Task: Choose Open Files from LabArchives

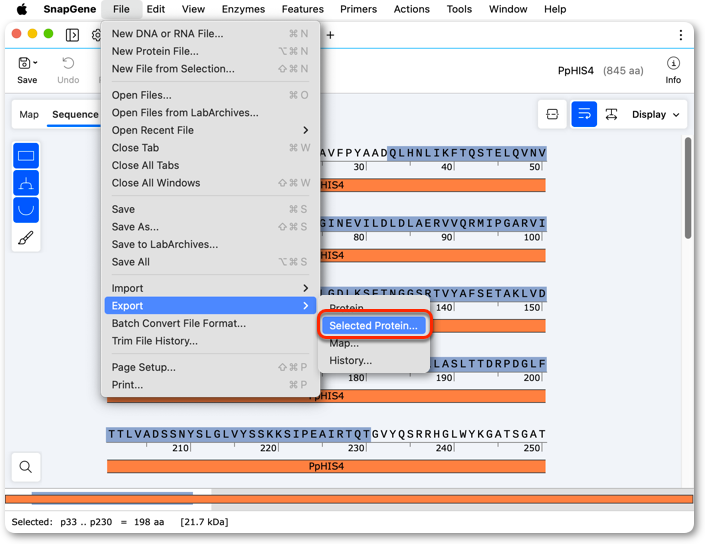Action: (210, 113)
